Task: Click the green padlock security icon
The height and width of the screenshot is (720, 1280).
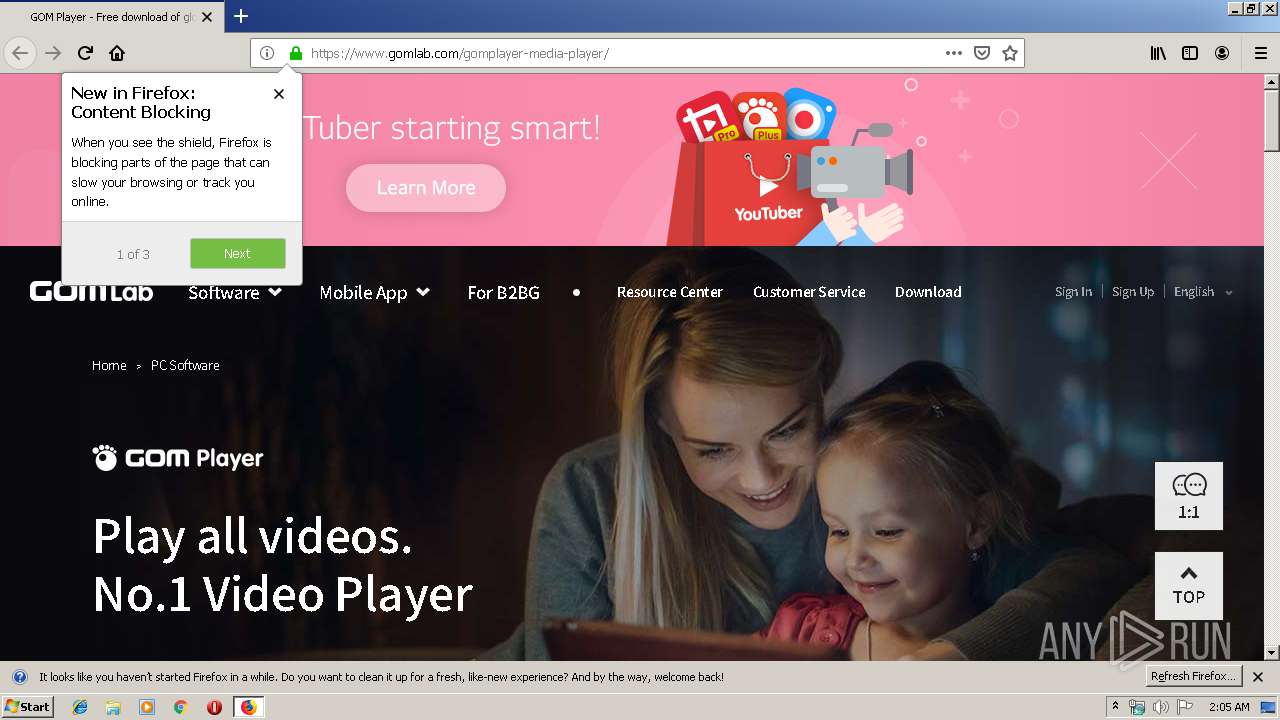Action: [295, 53]
